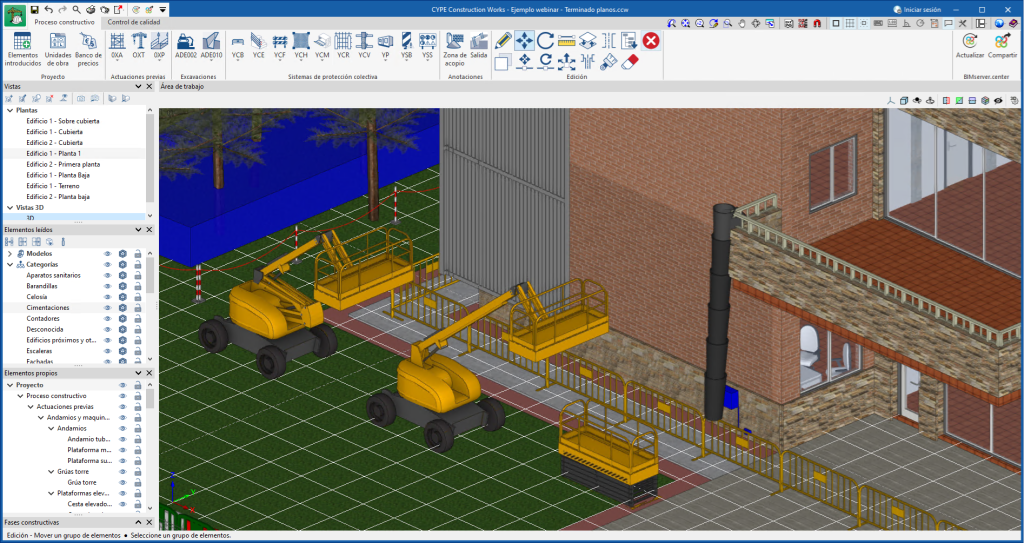Switch to the Control de calidad tab
The width and height of the screenshot is (1024, 543).
[136, 21]
